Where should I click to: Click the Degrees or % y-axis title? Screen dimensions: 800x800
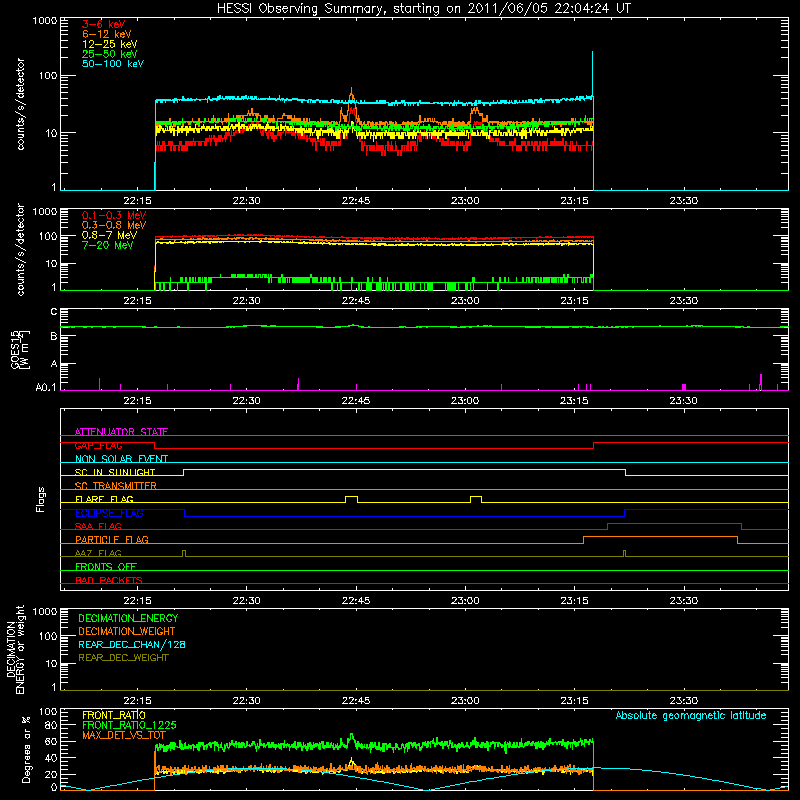26,749
